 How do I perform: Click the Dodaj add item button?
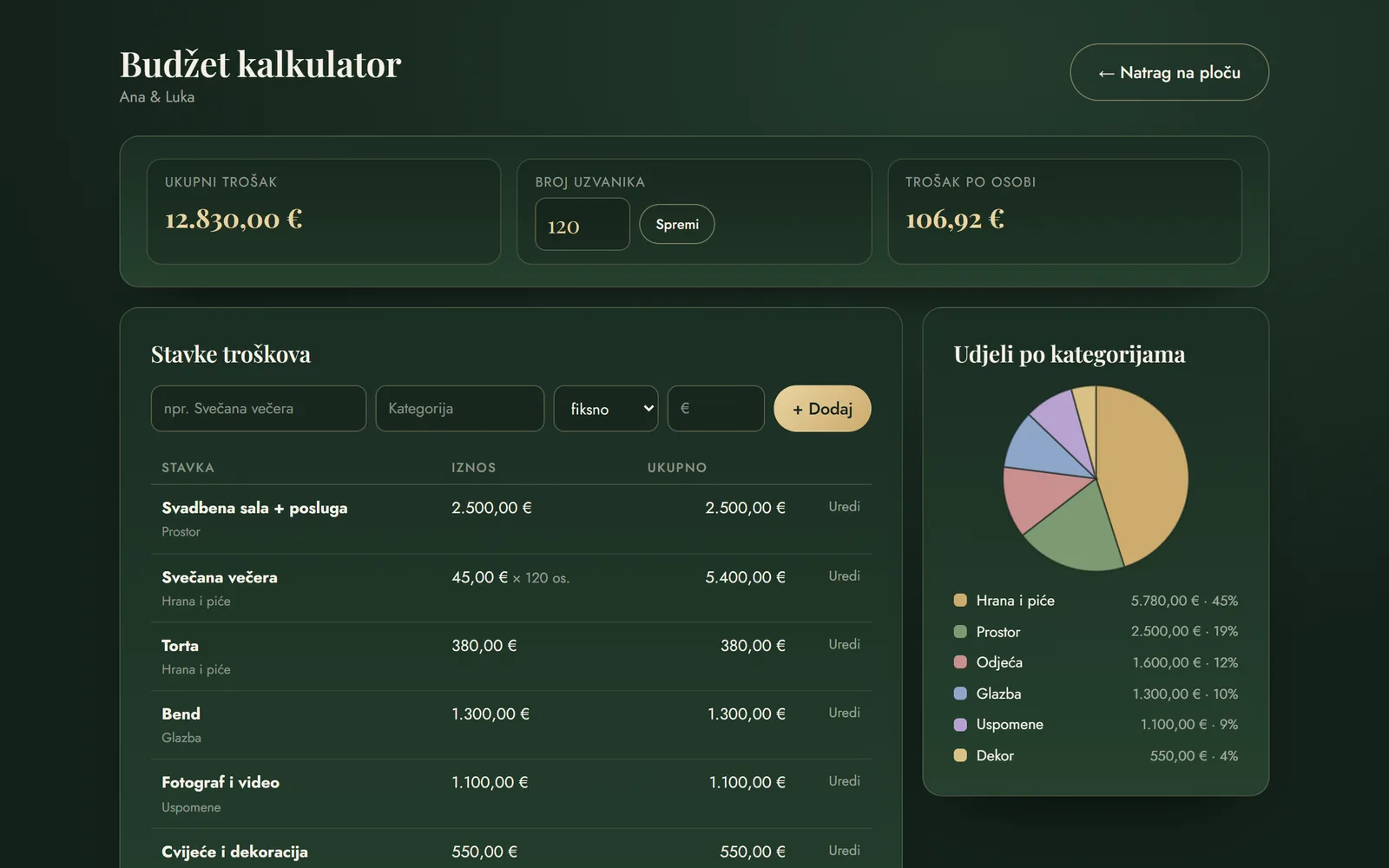pos(822,409)
